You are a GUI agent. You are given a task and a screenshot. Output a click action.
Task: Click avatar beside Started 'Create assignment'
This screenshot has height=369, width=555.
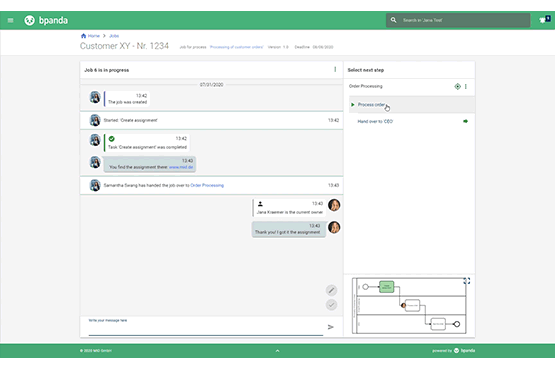[x=95, y=120]
